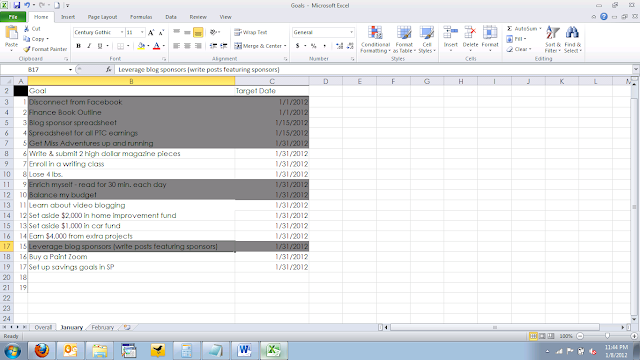
Task: Click the AutoSum sigma icon
Action: [x=509, y=29]
